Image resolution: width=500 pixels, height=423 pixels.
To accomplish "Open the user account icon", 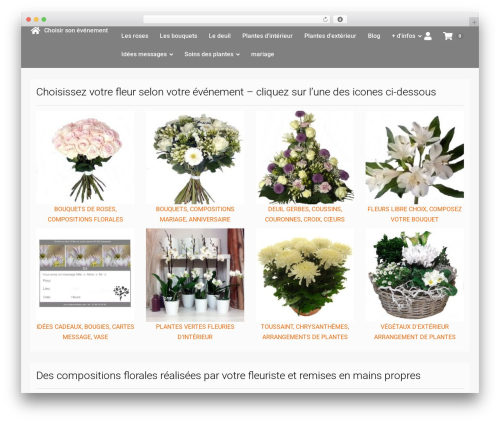I will 428,36.
